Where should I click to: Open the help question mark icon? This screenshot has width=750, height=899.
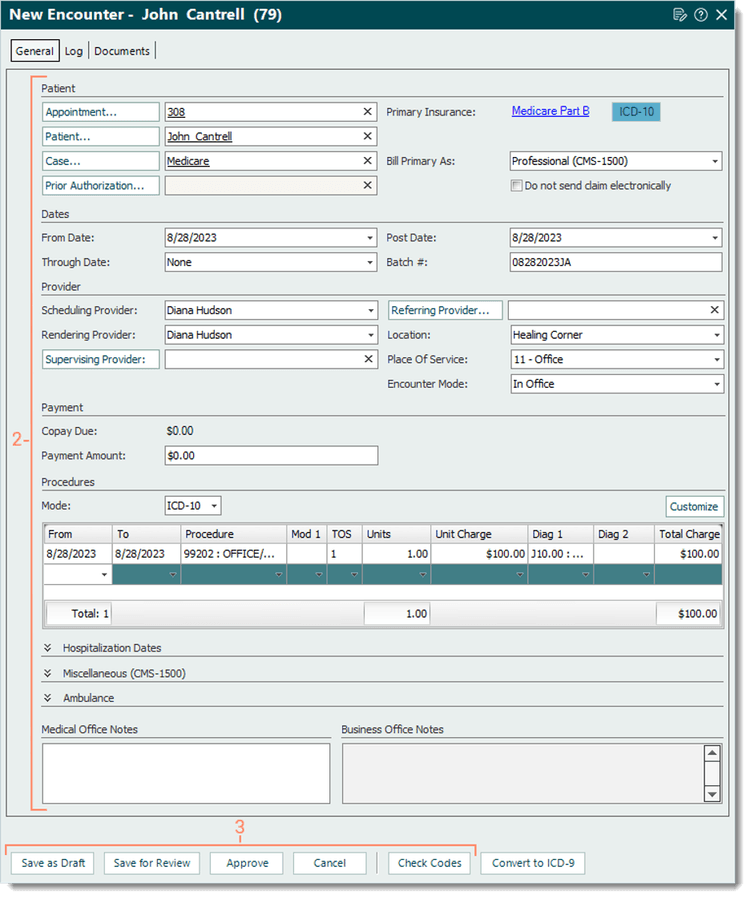pos(701,15)
